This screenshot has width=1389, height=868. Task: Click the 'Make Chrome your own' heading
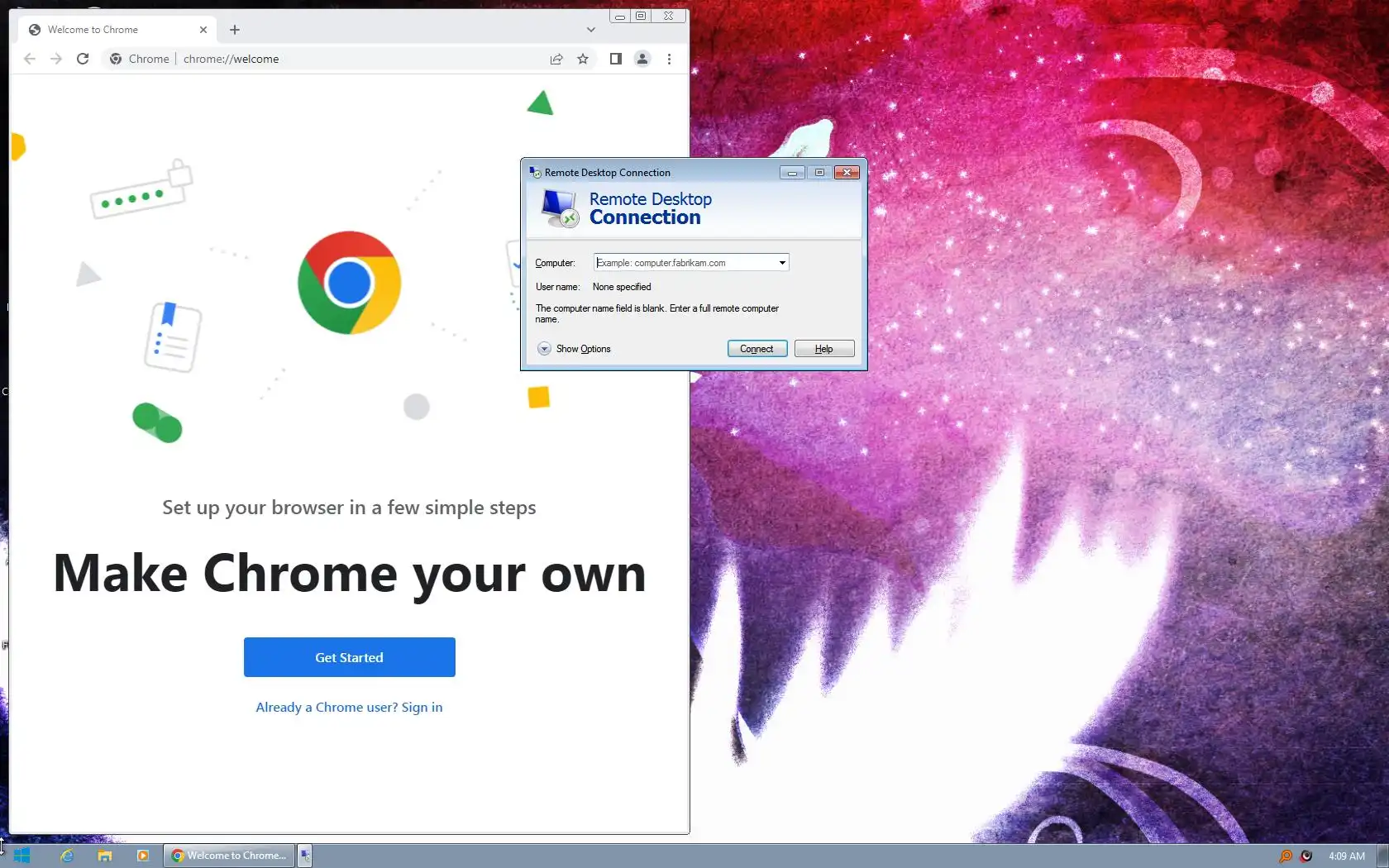click(350, 573)
